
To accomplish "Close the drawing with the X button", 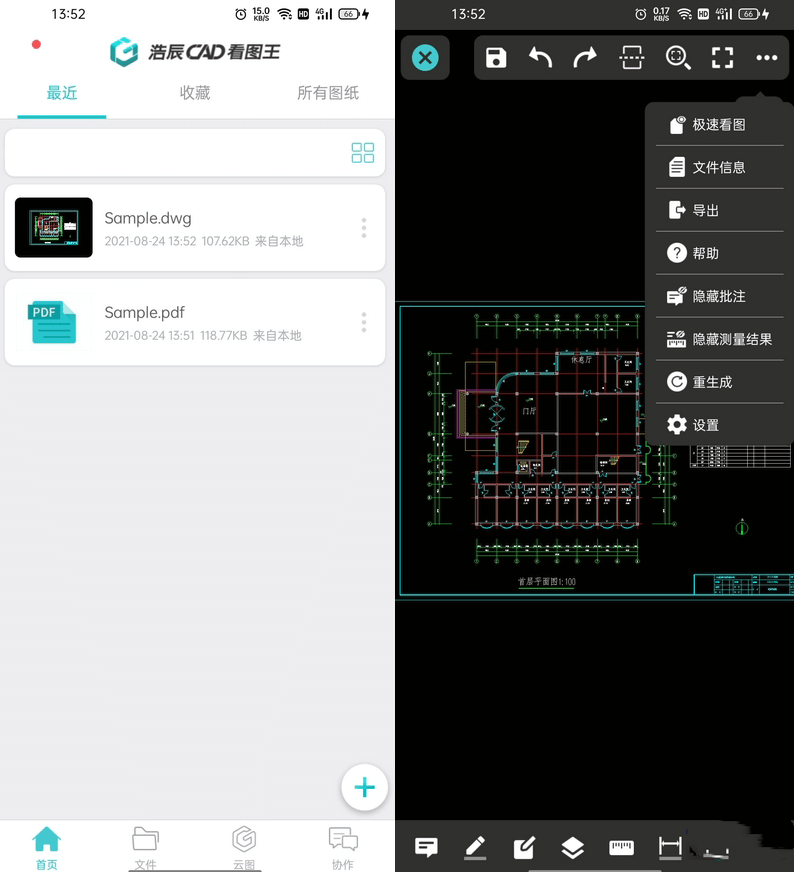I will click(x=425, y=58).
